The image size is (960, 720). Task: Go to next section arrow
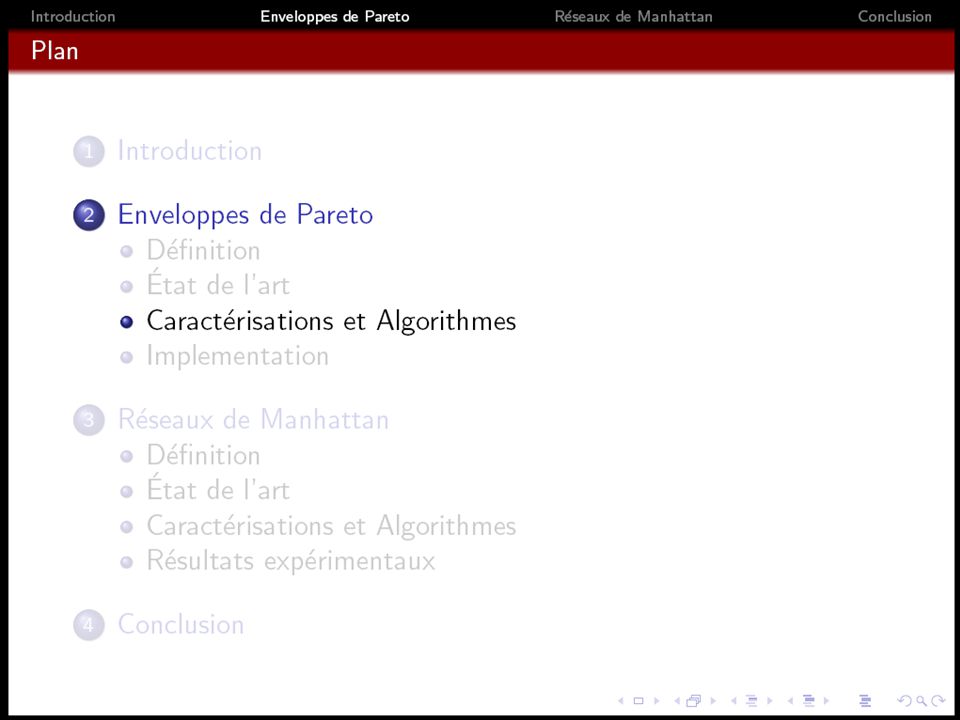point(827,701)
